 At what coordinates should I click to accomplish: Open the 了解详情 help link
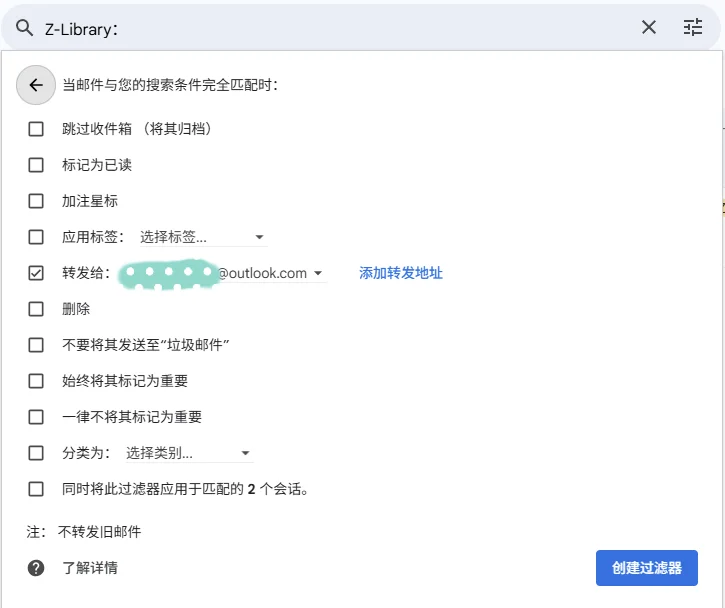(90, 568)
